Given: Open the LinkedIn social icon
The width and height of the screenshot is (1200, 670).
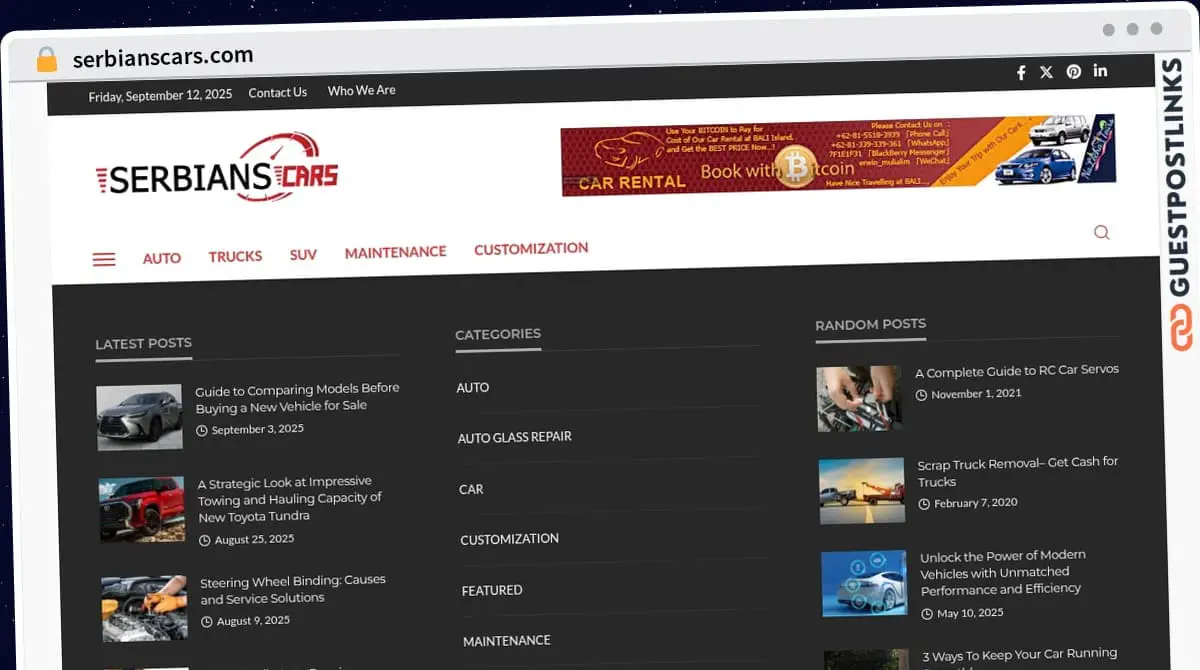Looking at the screenshot, I should (1100, 70).
